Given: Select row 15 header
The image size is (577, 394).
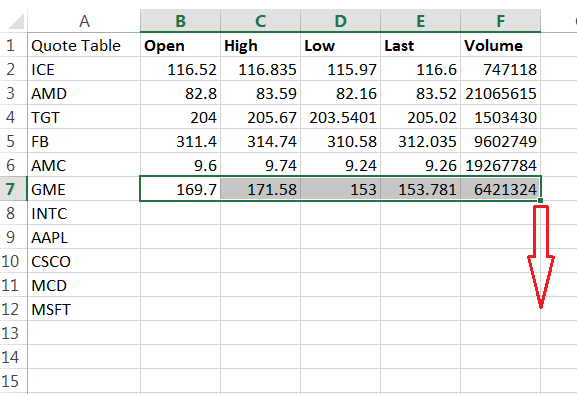Looking at the screenshot, I should pyautogui.click(x=14, y=381).
